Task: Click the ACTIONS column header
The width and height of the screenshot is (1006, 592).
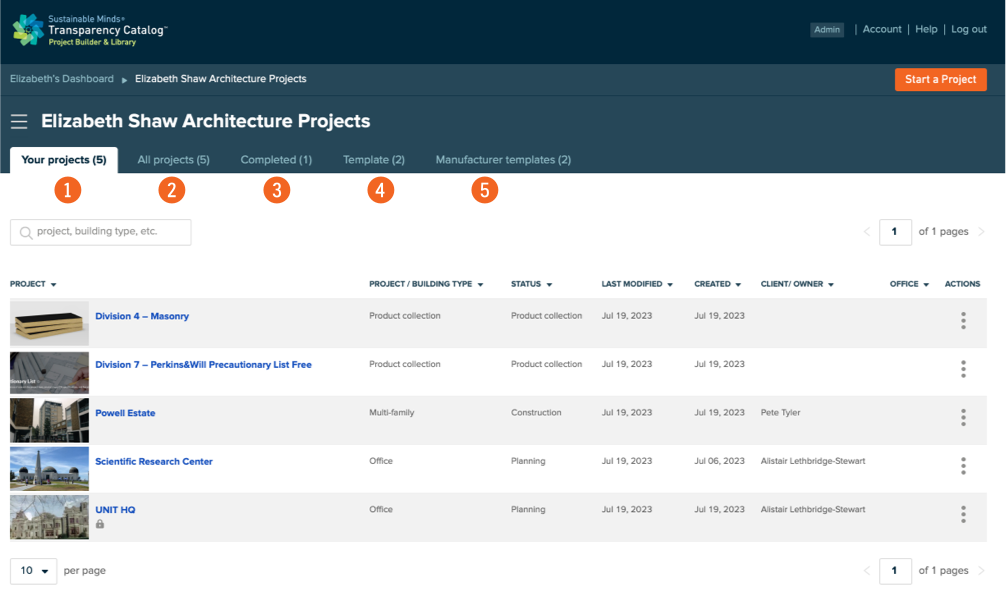Action: (962, 284)
